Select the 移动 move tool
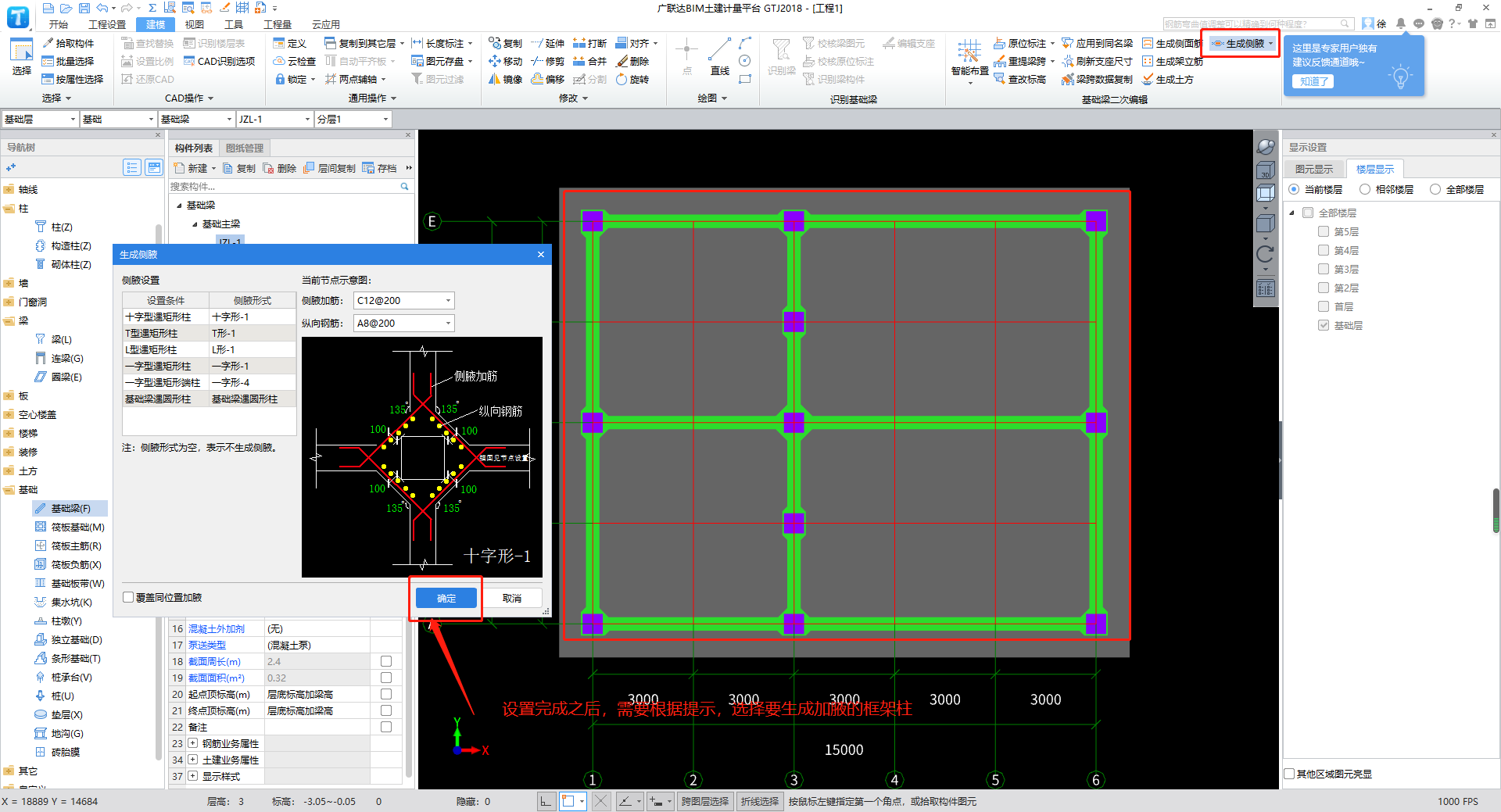The image size is (1501, 812). (x=505, y=61)
